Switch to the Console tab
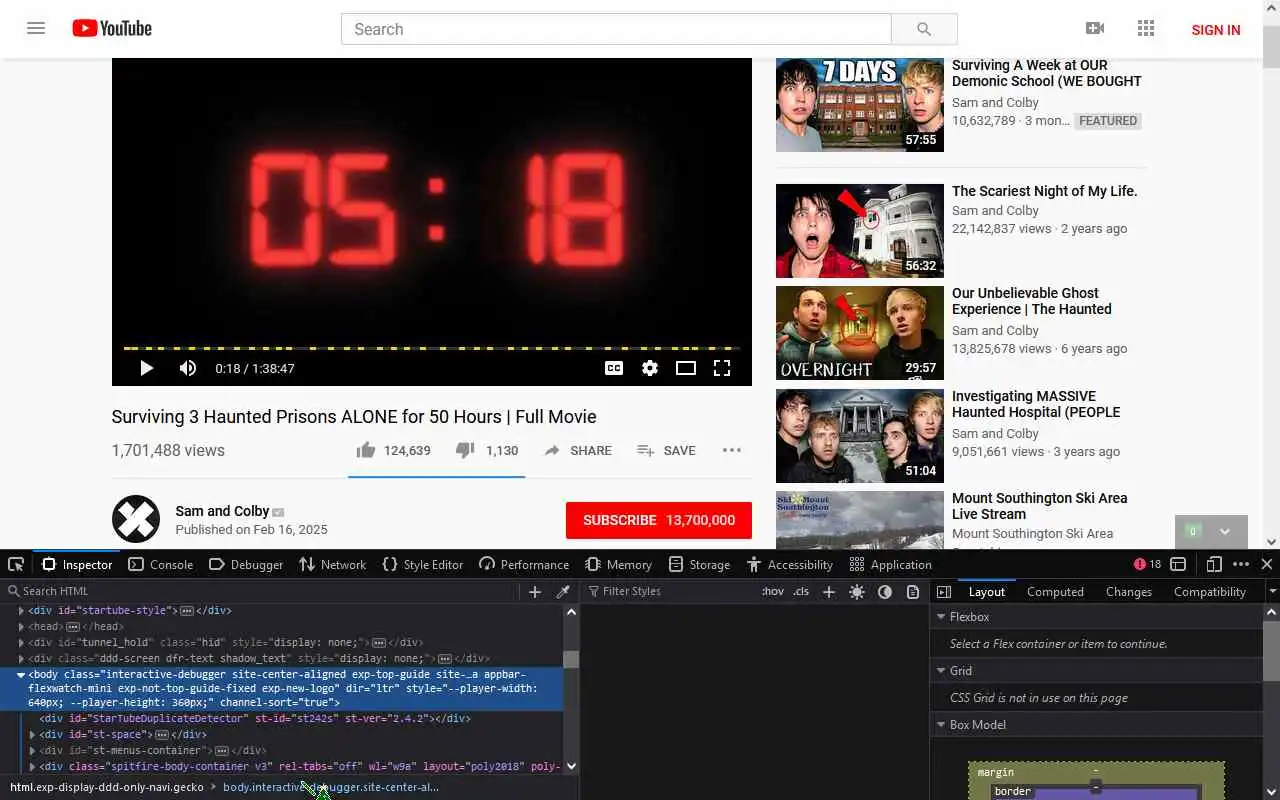 click(x=161, y=564)
